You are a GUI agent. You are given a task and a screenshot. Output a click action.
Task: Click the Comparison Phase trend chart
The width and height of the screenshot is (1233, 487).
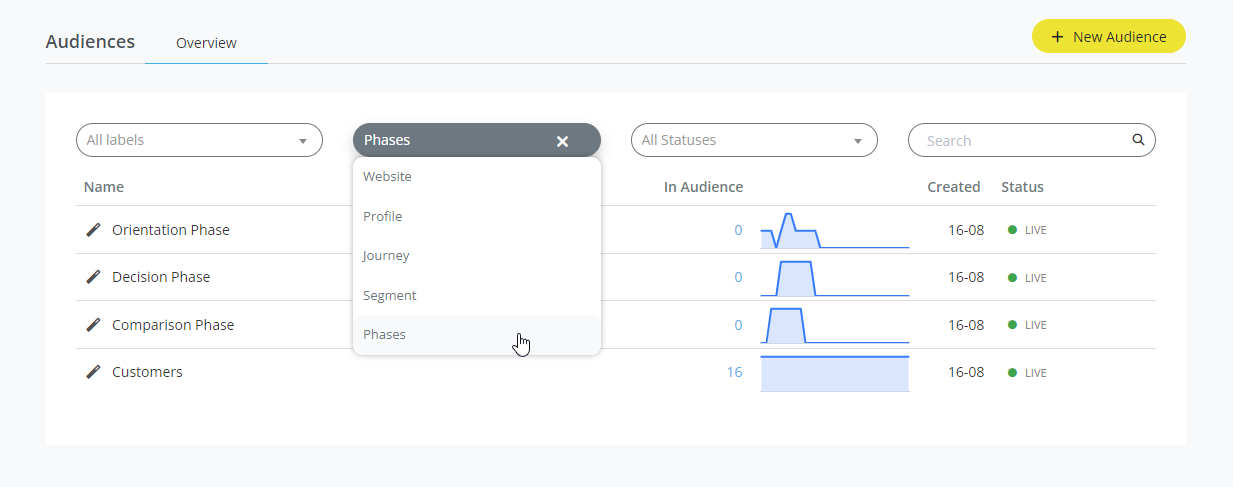point(835,325)
